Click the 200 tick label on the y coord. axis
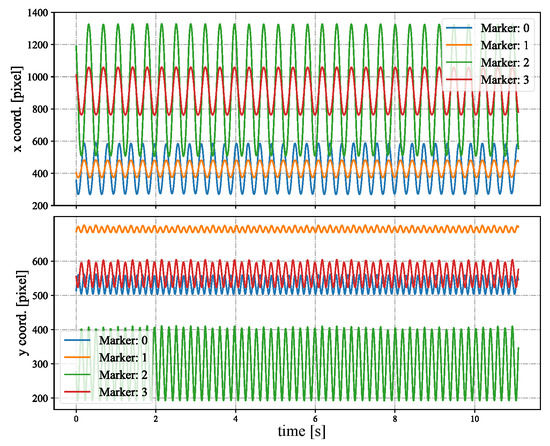The width and height of the screenshot is (550, 446). [x=41, y=398]
